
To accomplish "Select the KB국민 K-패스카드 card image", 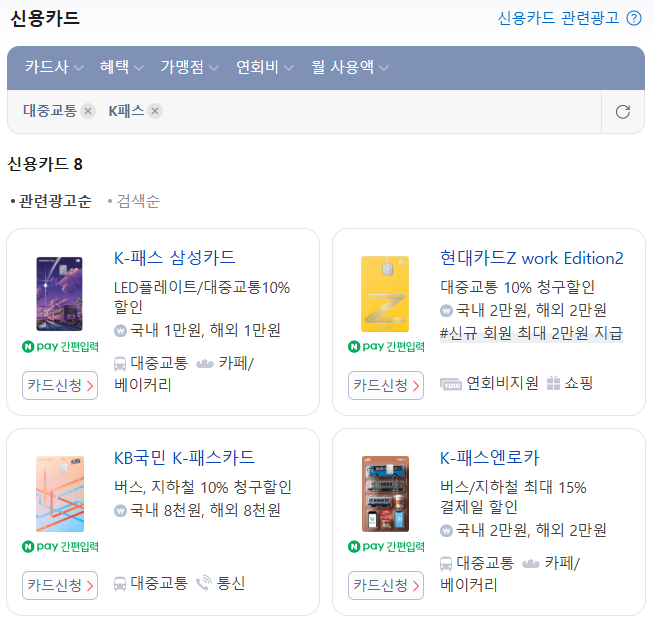I will pyautogui.click(x=60, y=494).
